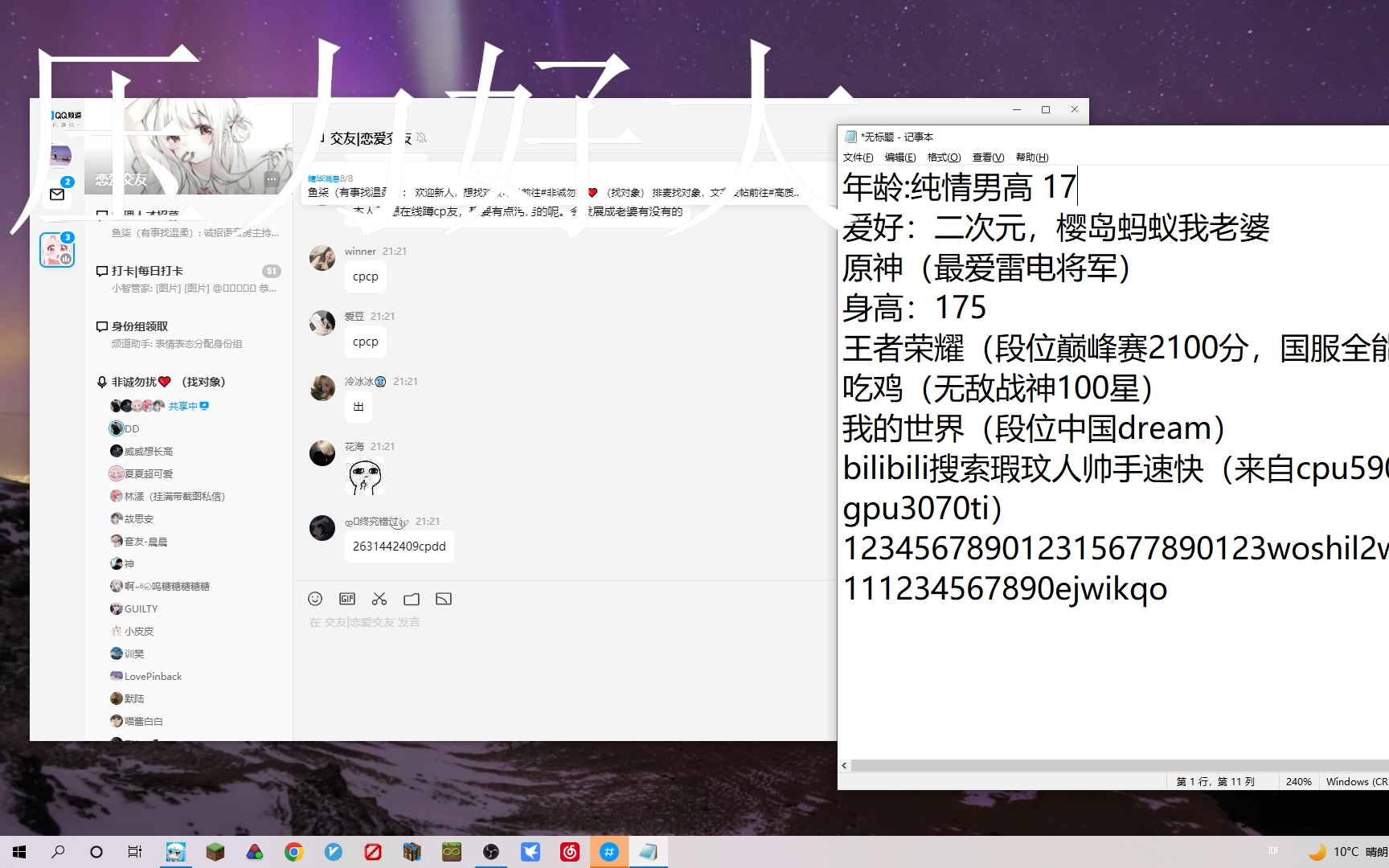
Task: Open Cortana circle on taskbar
Action: pyautogui.click(x=96, y=852)
